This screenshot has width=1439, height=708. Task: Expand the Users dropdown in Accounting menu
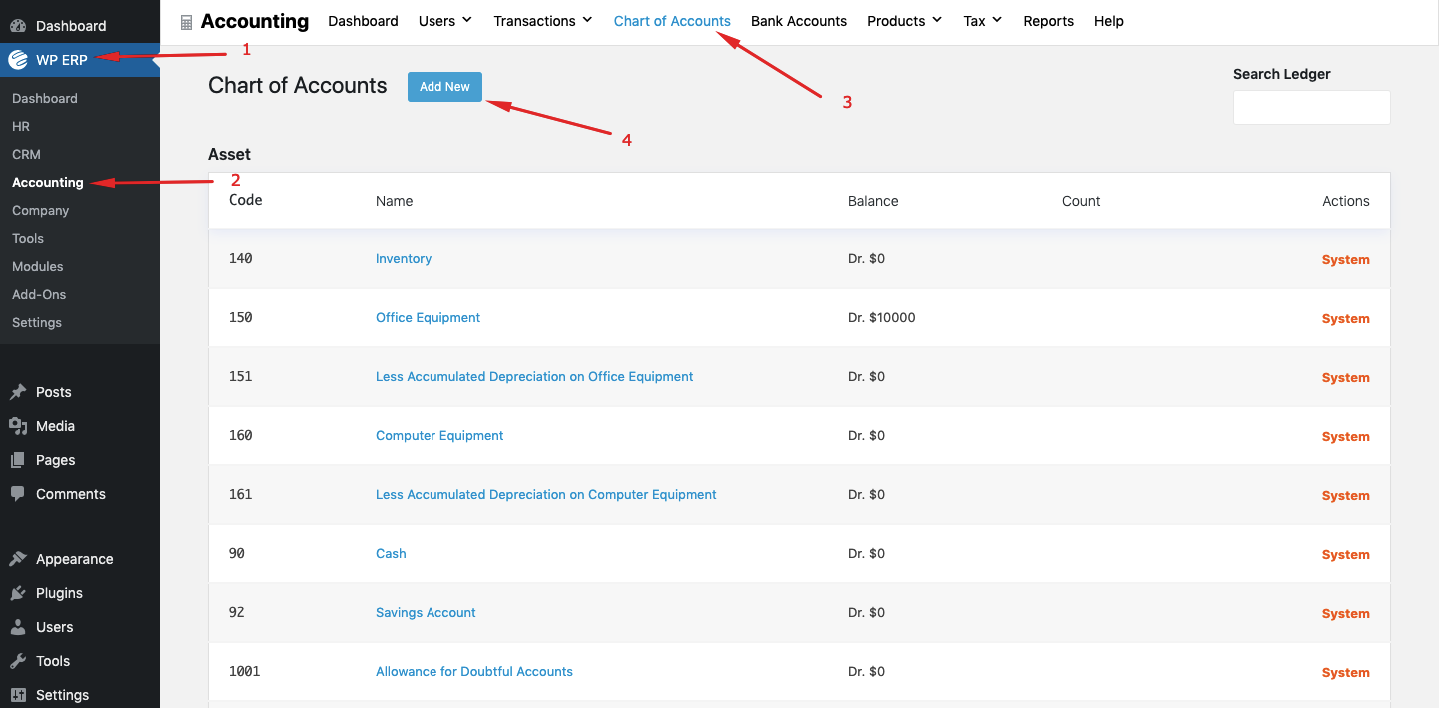pos(445,21)
